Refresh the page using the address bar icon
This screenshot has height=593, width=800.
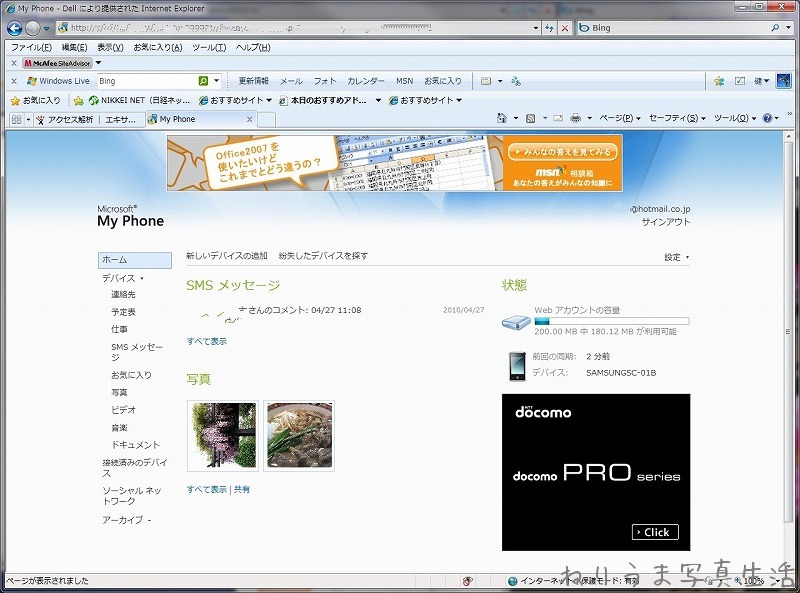(x=549, y=28)
